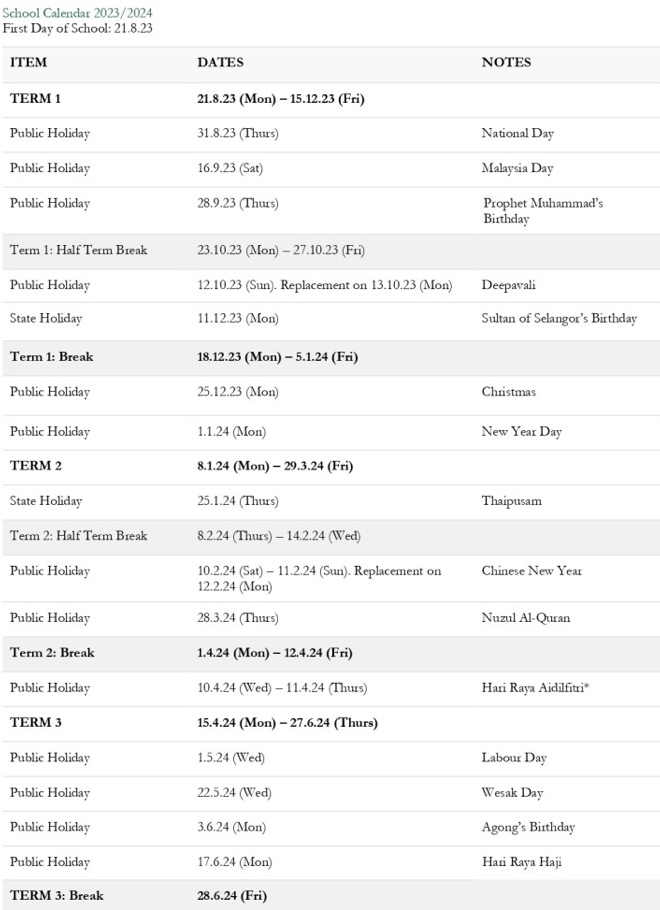Image resolution: width=660 pixels, height=910 pixels.
Task: Click the Chinese New Year note
Action: point(531,571)
